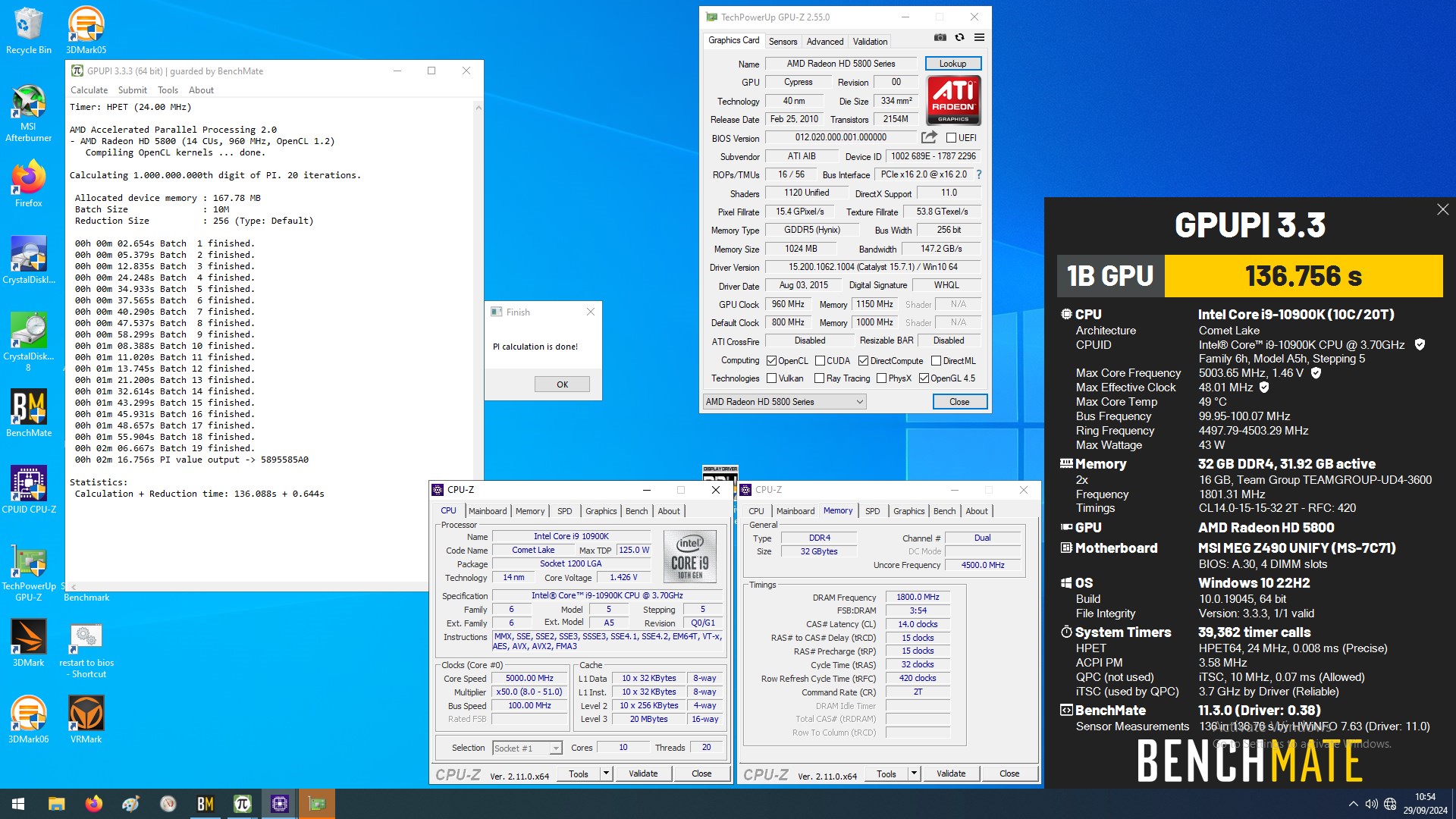The height and width of the screenshot is (819, 1456).
Task: Open the VRMark desktop shortcut
Action: click(x=86, y=719)
